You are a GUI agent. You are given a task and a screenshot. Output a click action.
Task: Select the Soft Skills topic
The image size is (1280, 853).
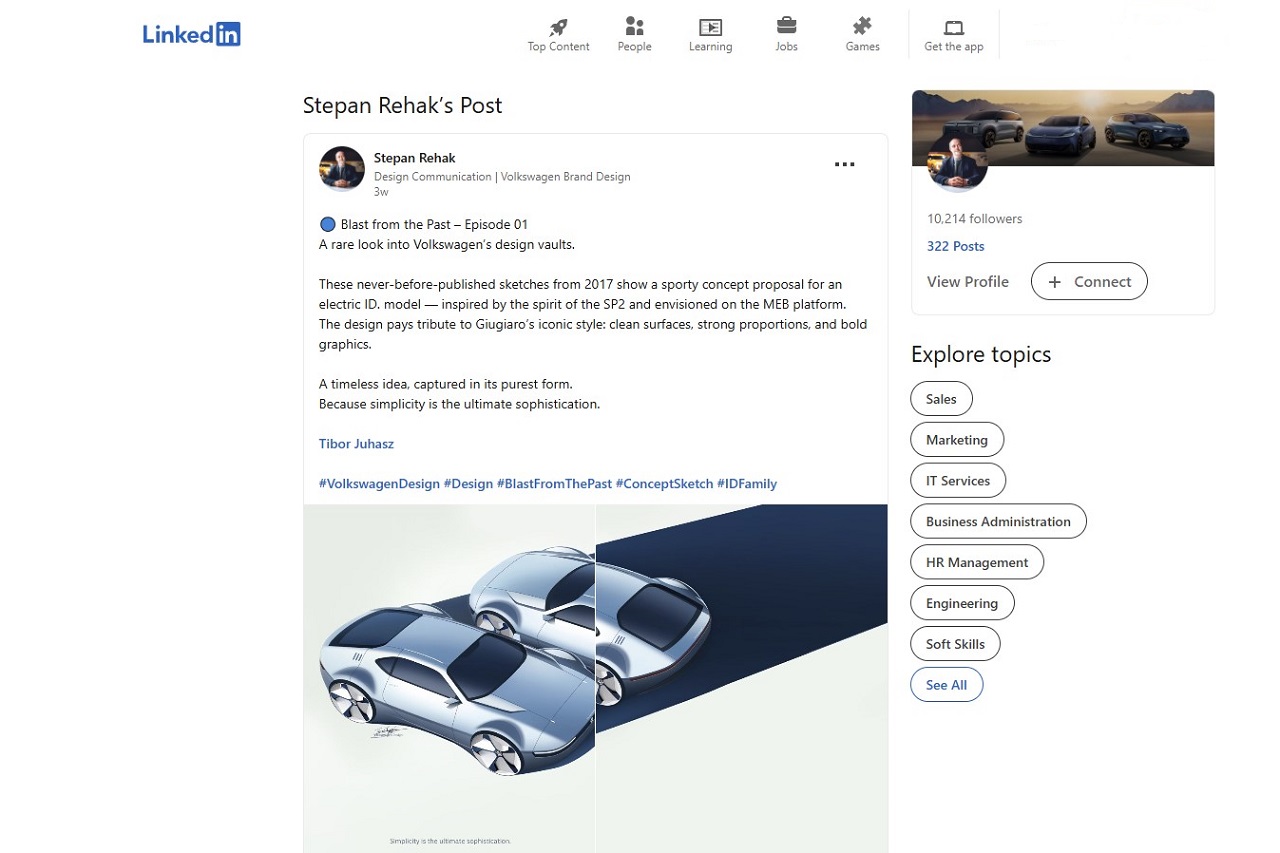[955, 645]
